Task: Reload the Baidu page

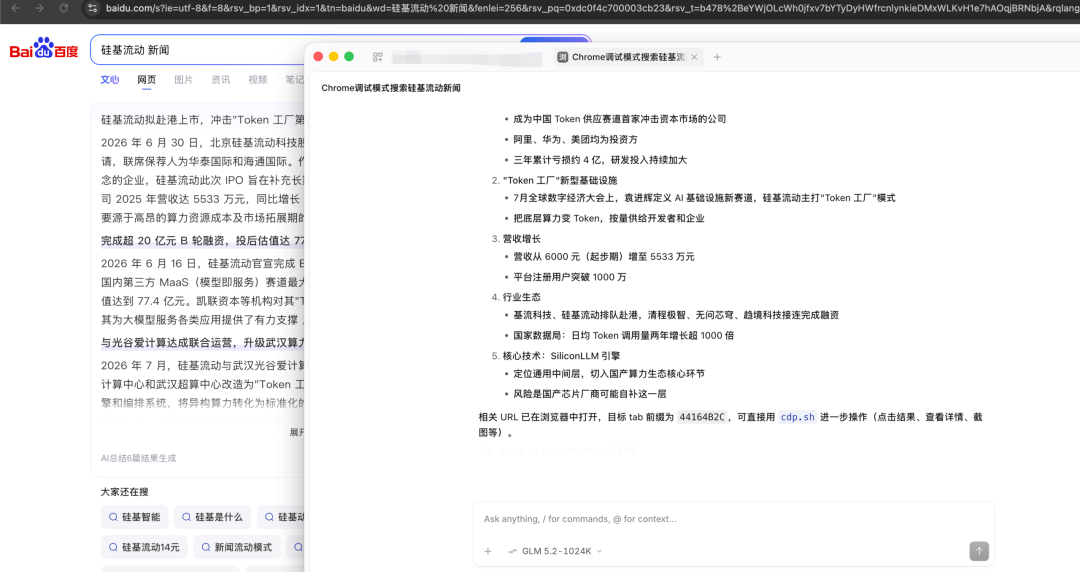Action: (x=63, y=8)
